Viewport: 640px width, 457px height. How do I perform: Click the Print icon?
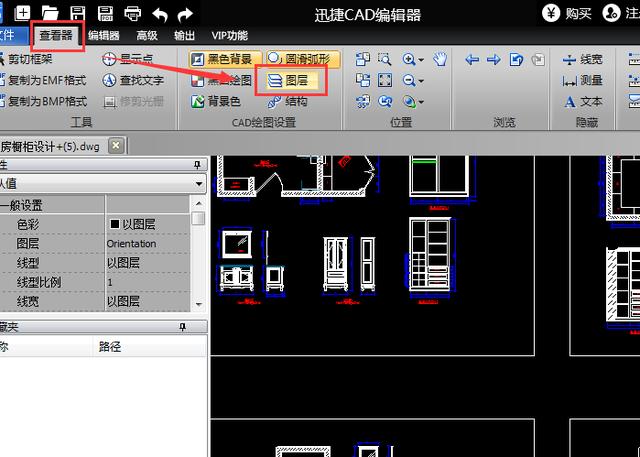[133, 14]
